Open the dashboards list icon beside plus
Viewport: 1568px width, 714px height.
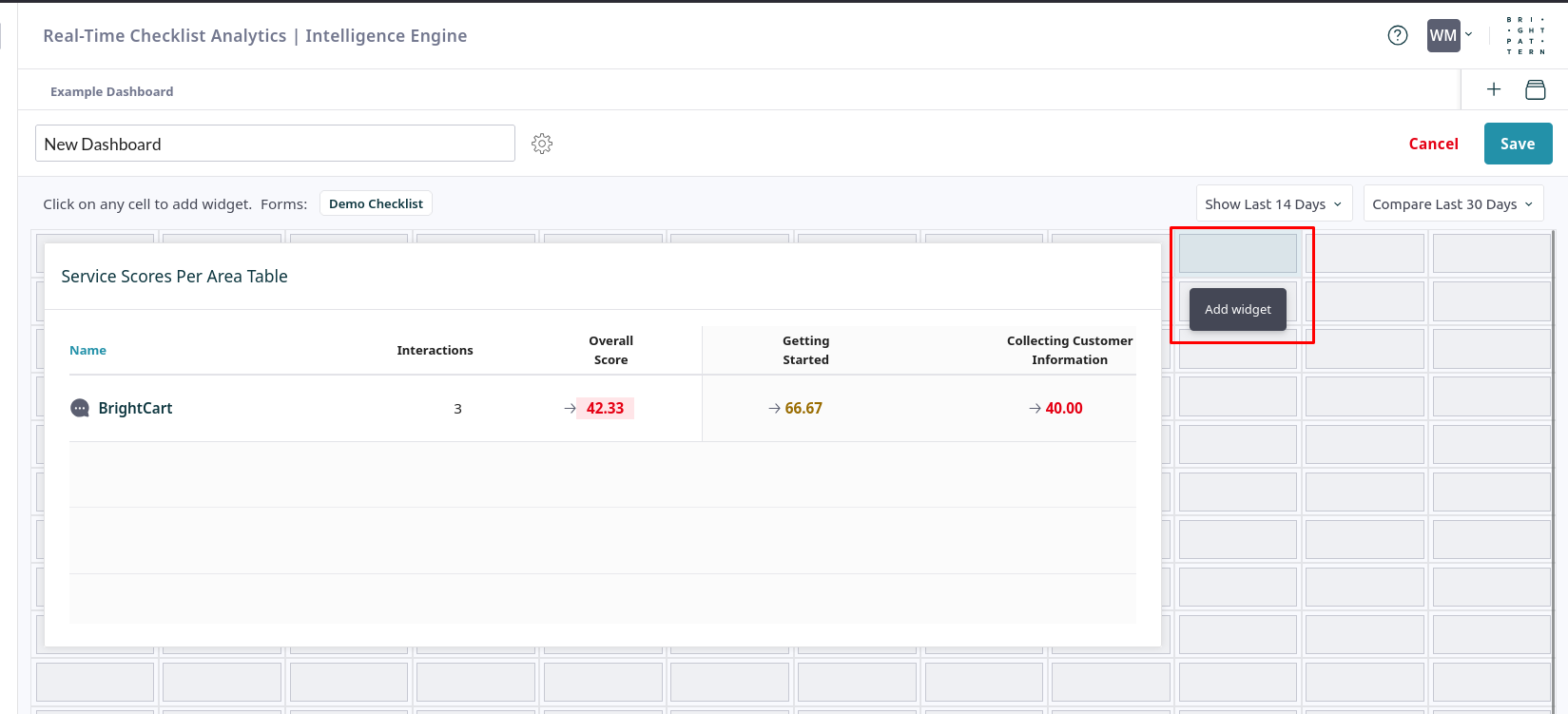point(1535,89)
